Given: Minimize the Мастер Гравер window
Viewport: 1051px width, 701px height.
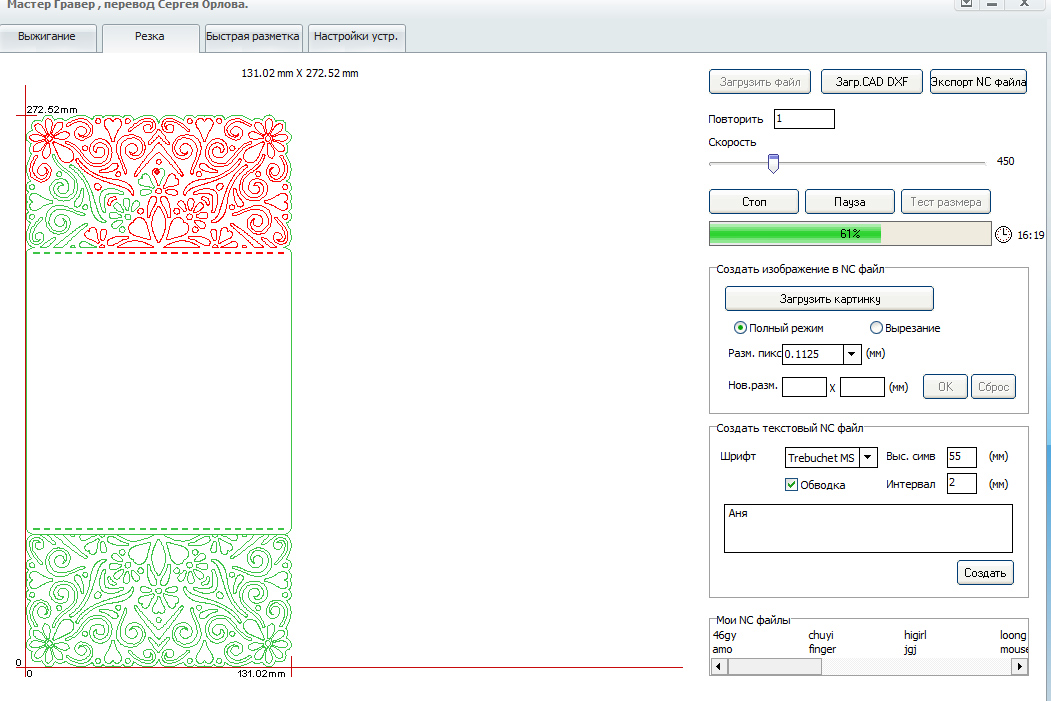Looking at the screenshot, I should pos(992,4).
